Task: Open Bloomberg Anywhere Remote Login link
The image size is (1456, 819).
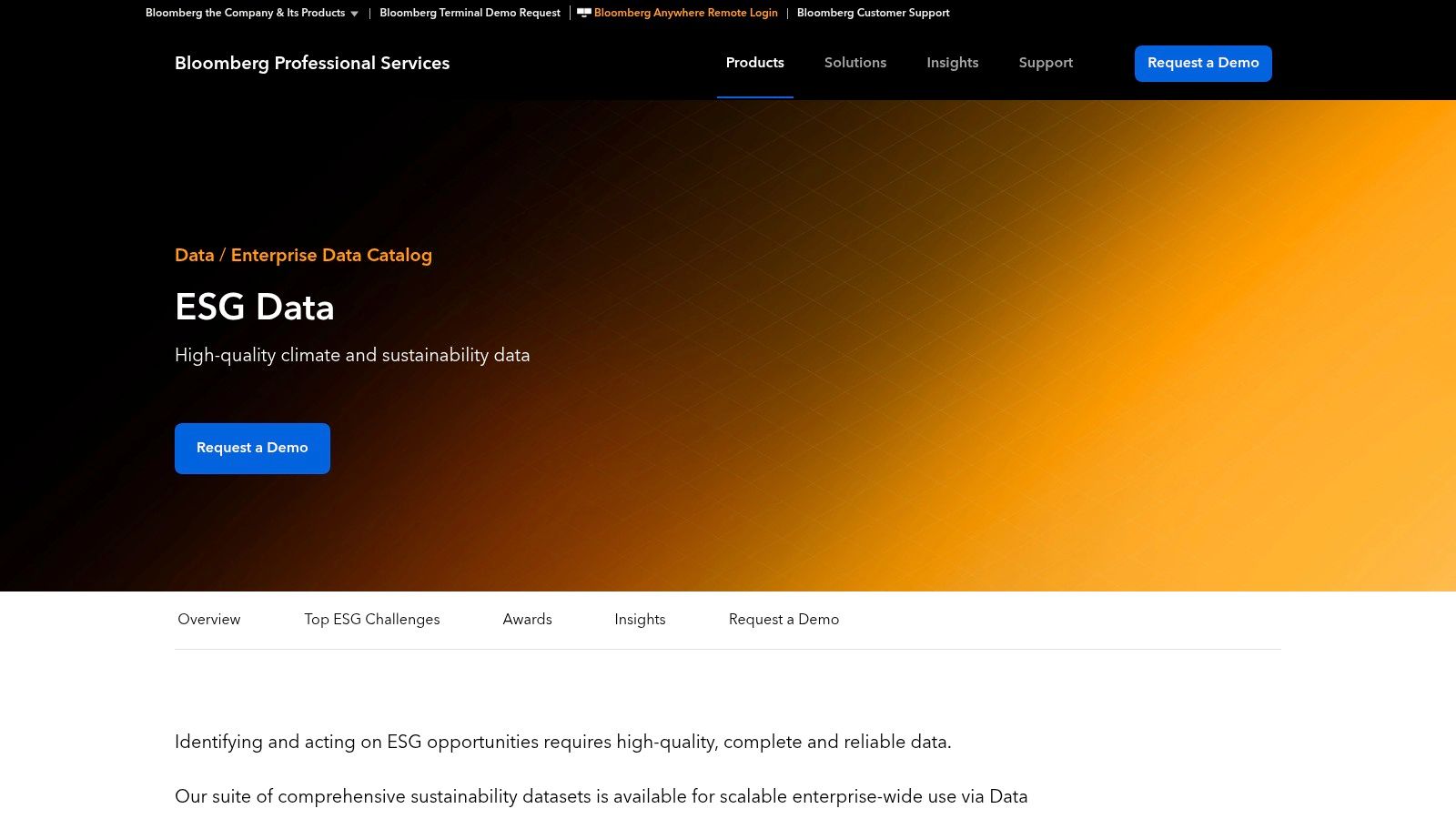Action: (x=685, y=13)
